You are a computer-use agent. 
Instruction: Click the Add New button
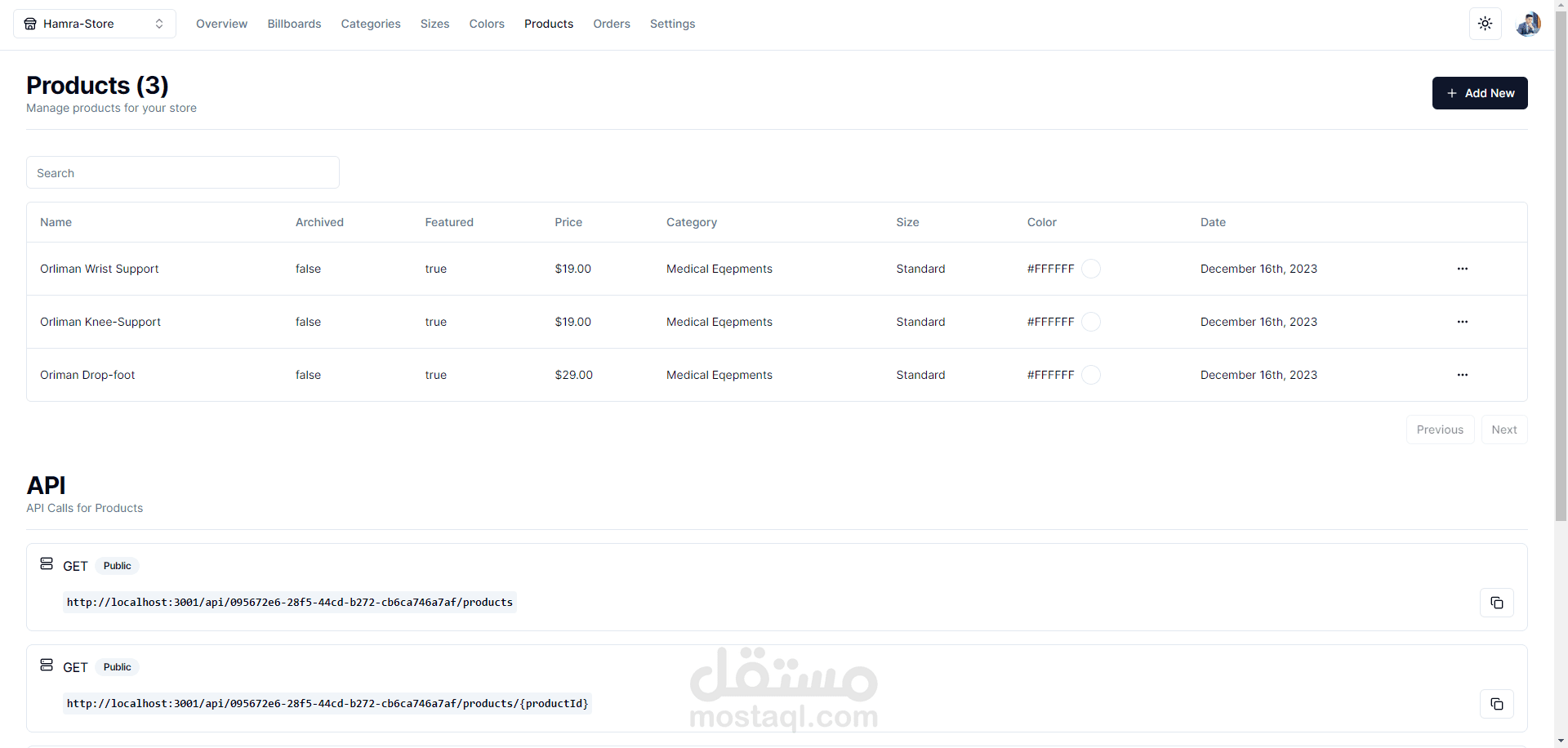point(1480,93)
